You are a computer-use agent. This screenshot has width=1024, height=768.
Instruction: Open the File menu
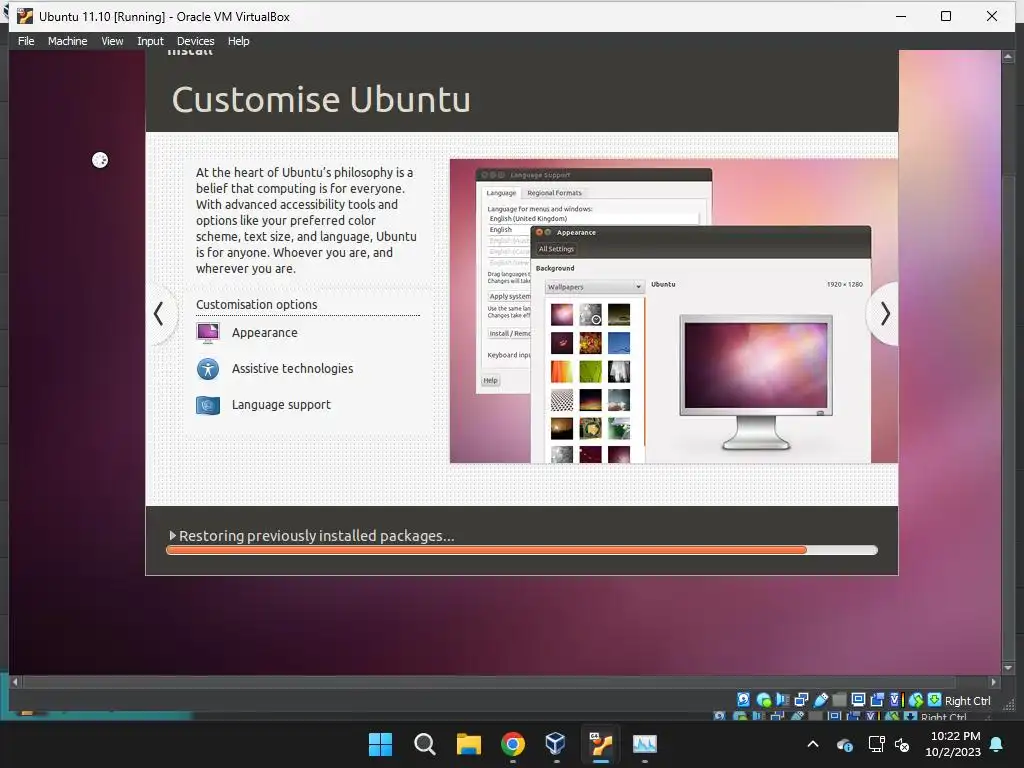(x=26, y=41)
